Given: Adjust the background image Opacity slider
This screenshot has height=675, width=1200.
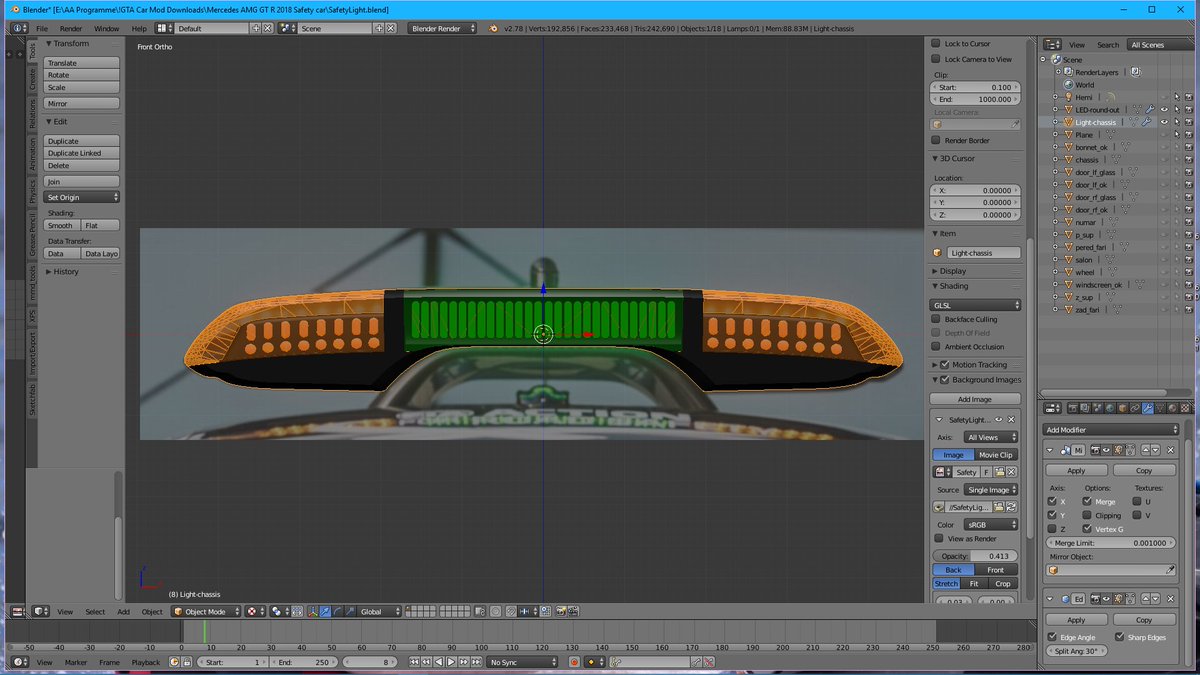Looking at the screenshot, I should tap(975, 555).
